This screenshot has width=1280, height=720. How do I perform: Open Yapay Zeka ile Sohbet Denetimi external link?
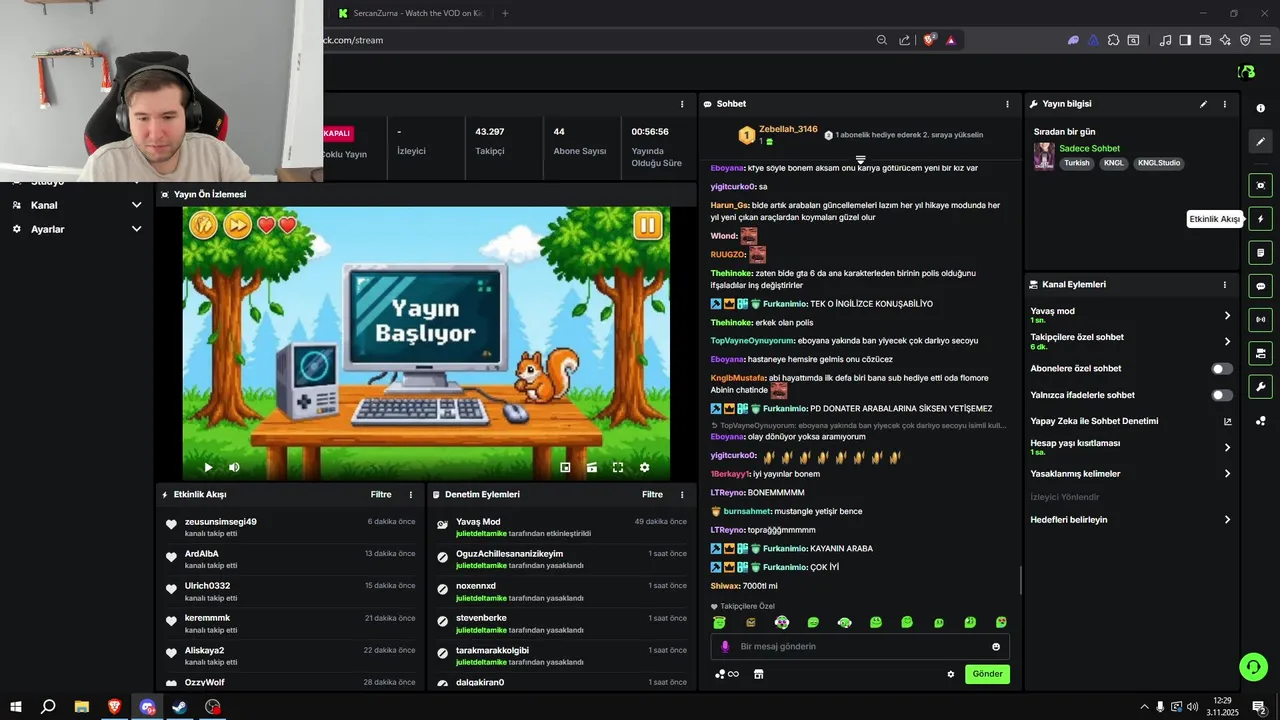(1227, 421)
